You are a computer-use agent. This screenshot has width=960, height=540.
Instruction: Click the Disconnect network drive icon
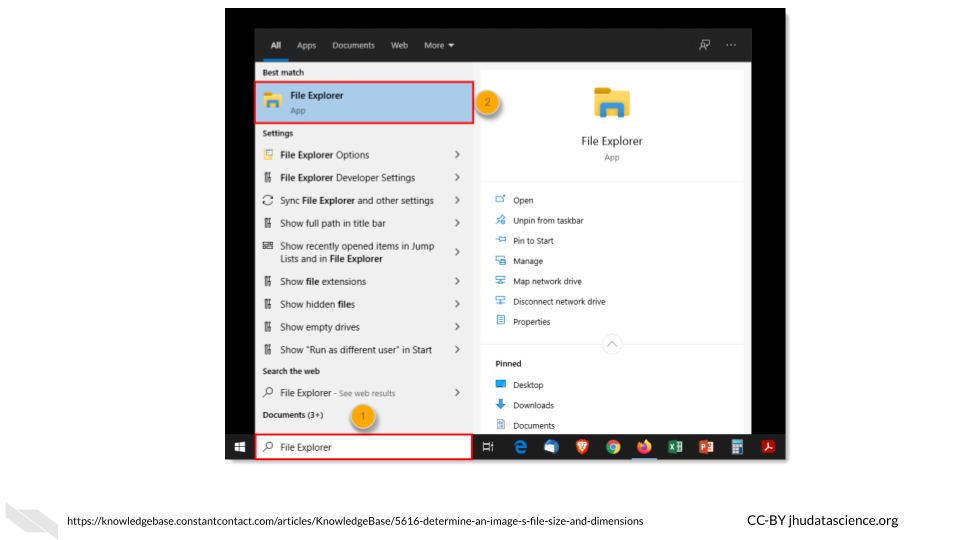pos(500,301)
